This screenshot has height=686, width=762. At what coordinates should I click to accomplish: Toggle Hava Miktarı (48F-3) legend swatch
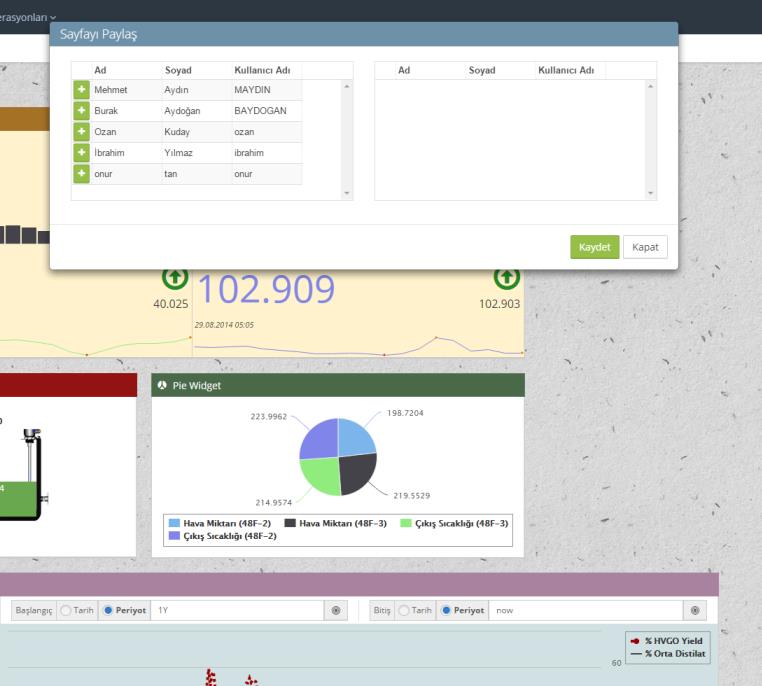pyautogui.click(x=290, y=523)
